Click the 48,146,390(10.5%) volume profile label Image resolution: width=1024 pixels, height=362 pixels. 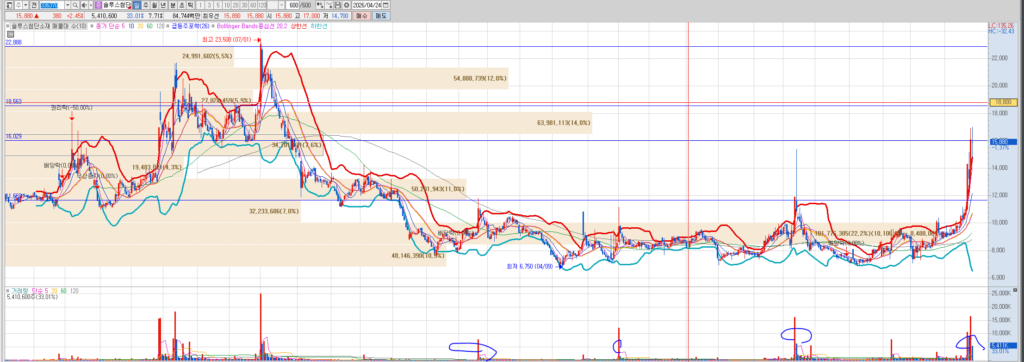(x=418, y=257)
